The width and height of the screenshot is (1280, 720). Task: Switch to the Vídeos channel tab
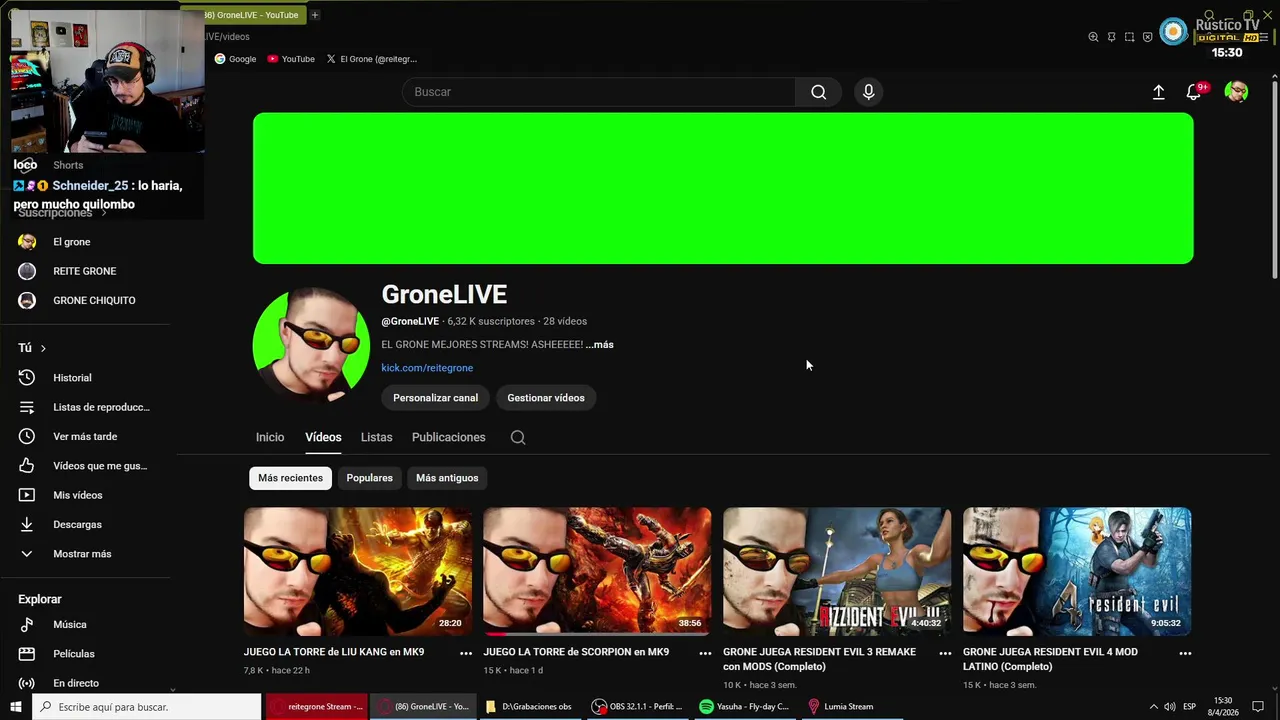(323, 437)
